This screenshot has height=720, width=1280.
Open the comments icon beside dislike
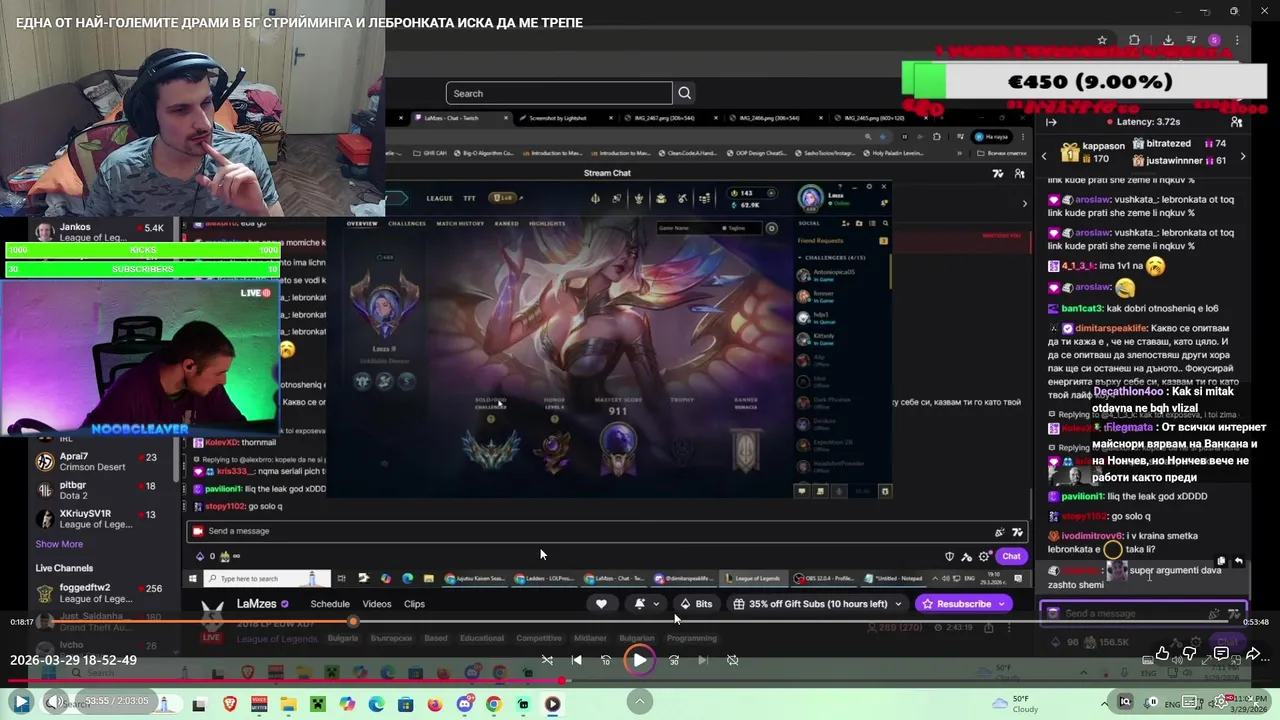[1221, 654]
